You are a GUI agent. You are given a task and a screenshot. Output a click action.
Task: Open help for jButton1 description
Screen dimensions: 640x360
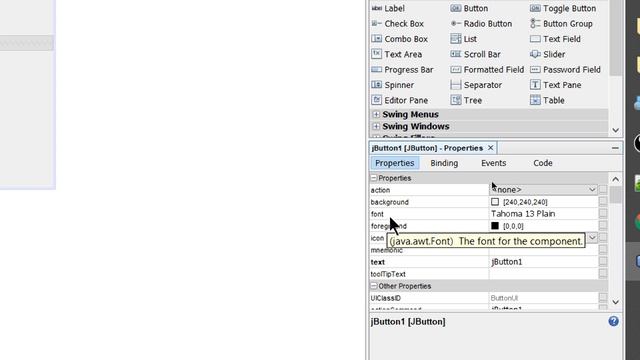(x=613, y=321)
